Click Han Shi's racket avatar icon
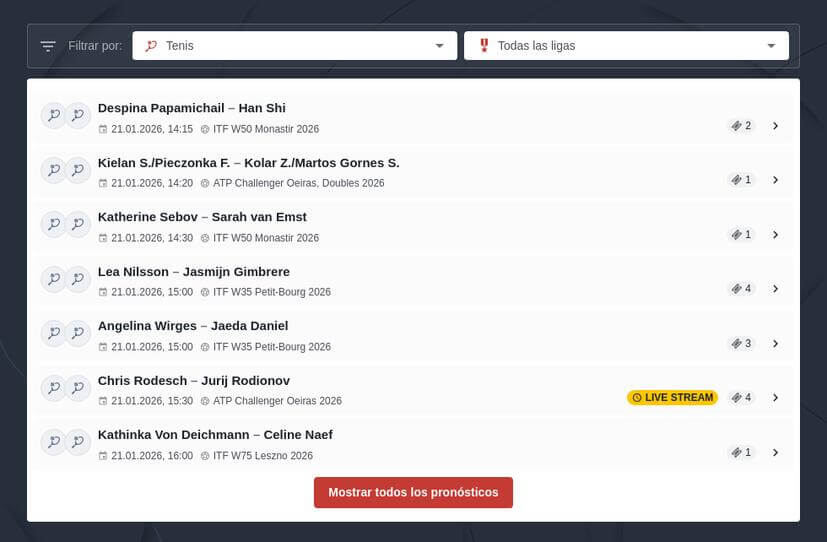827x542 pixels. pyautogui.click(x=78, y=116)
